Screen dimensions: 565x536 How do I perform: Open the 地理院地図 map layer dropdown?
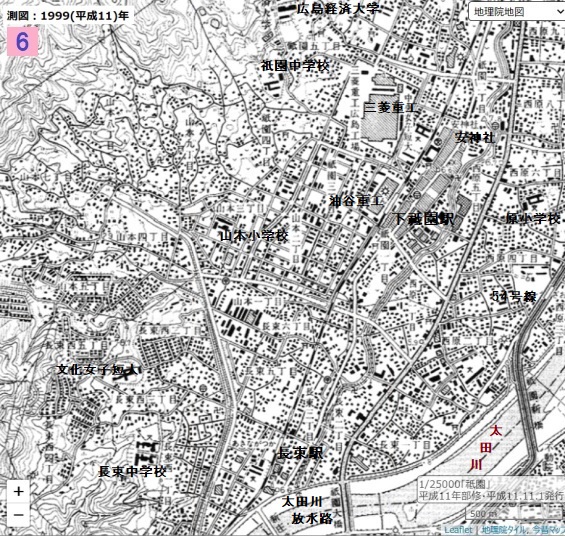517,12
